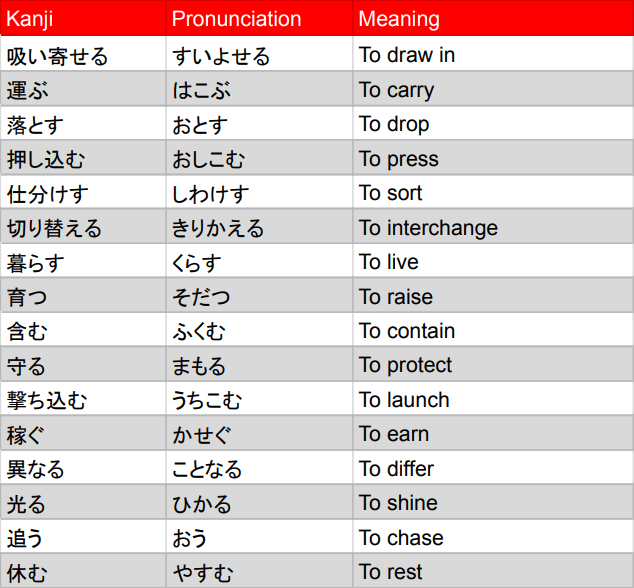Click the Kanji column header
Image resolution: width=634 pixels, height=588 pixels.
(x=30, y=19)
